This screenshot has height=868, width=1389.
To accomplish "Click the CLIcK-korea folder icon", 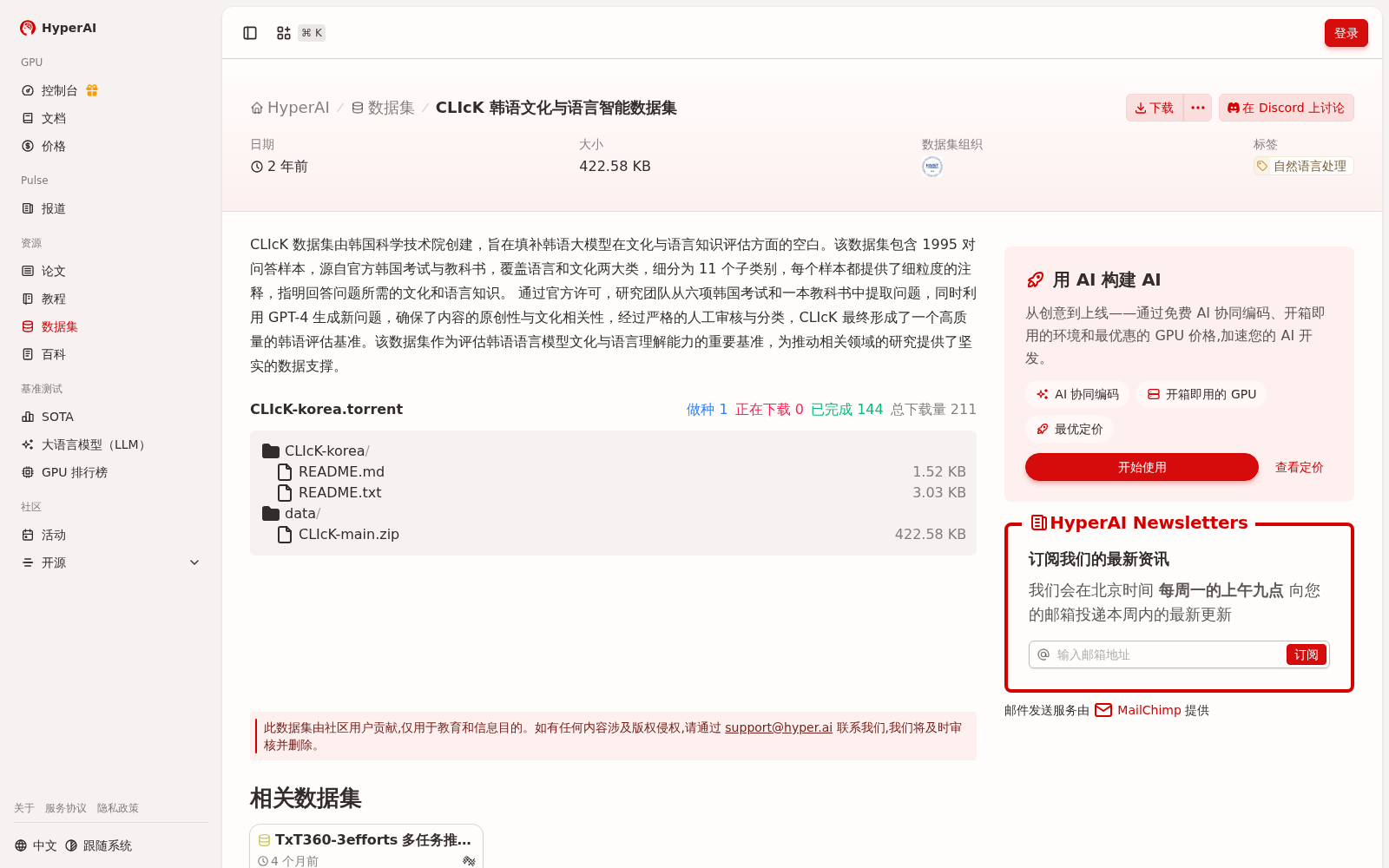I will (x=271, y=450).
